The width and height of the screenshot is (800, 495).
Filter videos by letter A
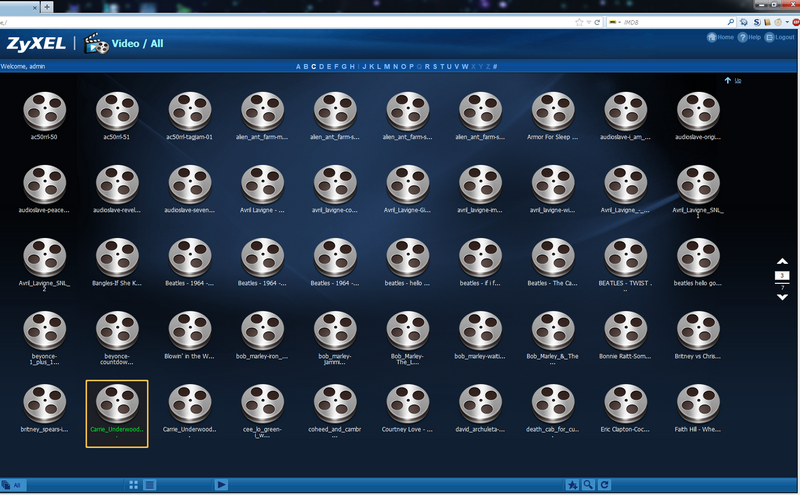click(x=298, y=67)
